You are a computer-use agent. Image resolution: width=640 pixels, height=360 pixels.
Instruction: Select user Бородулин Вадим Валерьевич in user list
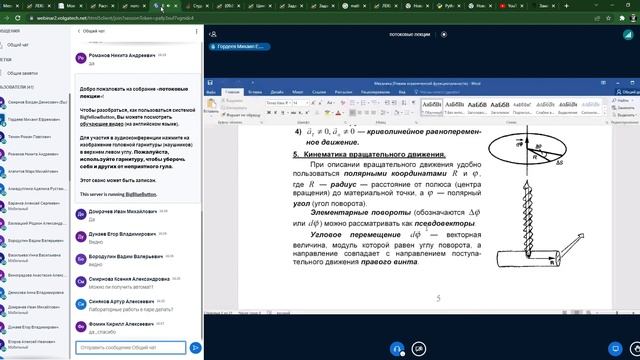(x=33, y=241)
